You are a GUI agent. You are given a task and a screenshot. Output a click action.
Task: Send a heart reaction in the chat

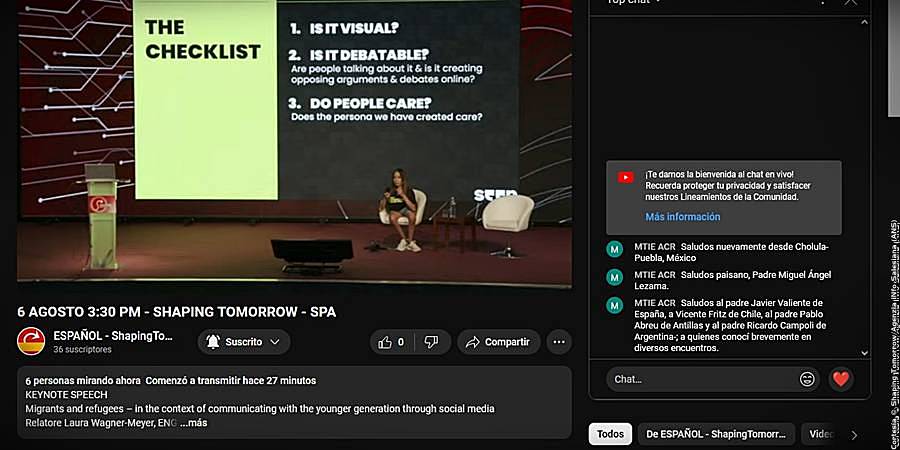pyautogui.click(x=841, y=379)
